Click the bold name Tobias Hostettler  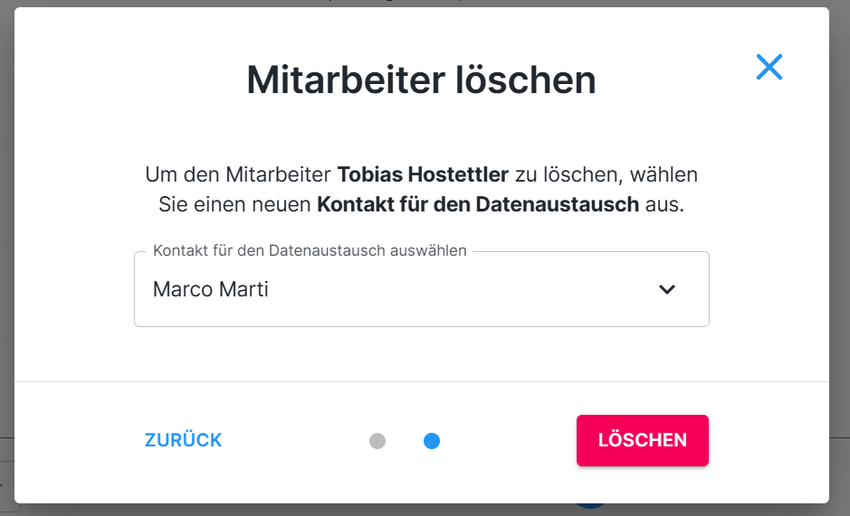(423, 175)
